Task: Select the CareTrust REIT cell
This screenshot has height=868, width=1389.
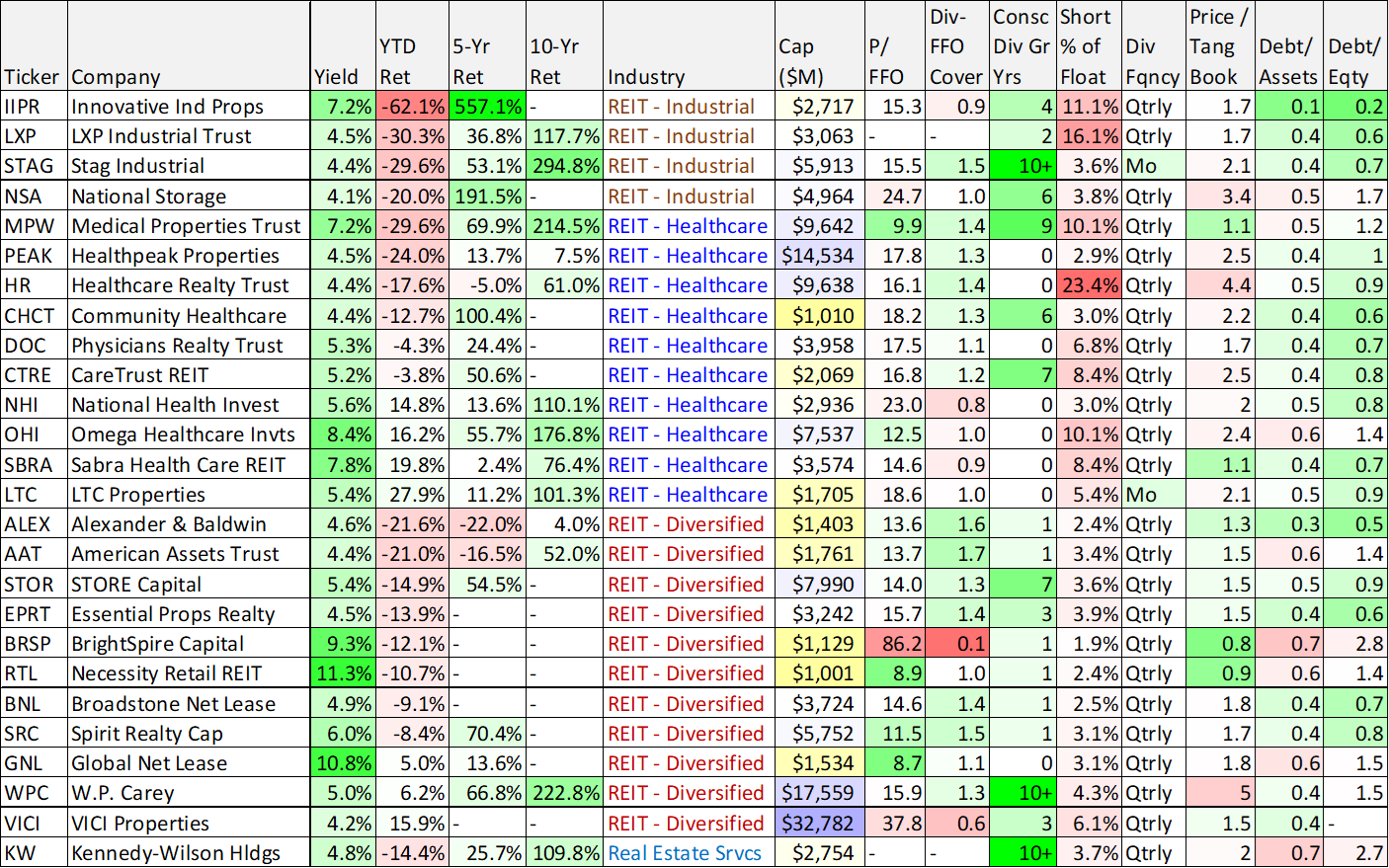Action: [188, 375]
